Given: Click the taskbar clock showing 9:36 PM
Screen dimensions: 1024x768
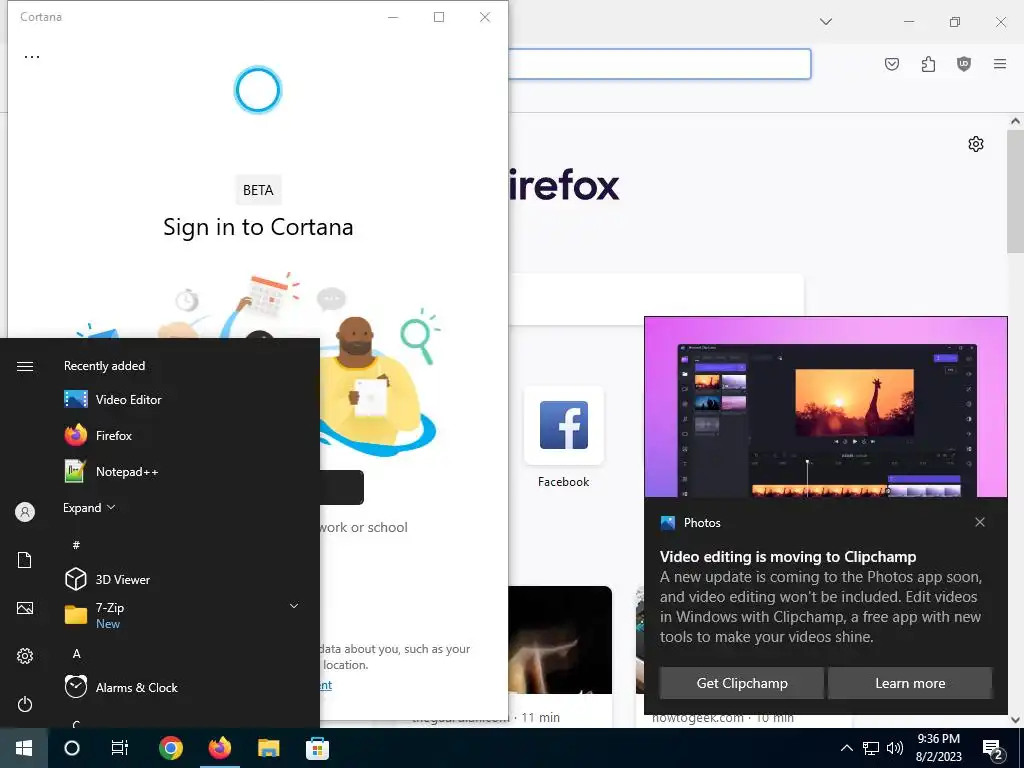Looking at the screenshot, I should tap(938, 748).
